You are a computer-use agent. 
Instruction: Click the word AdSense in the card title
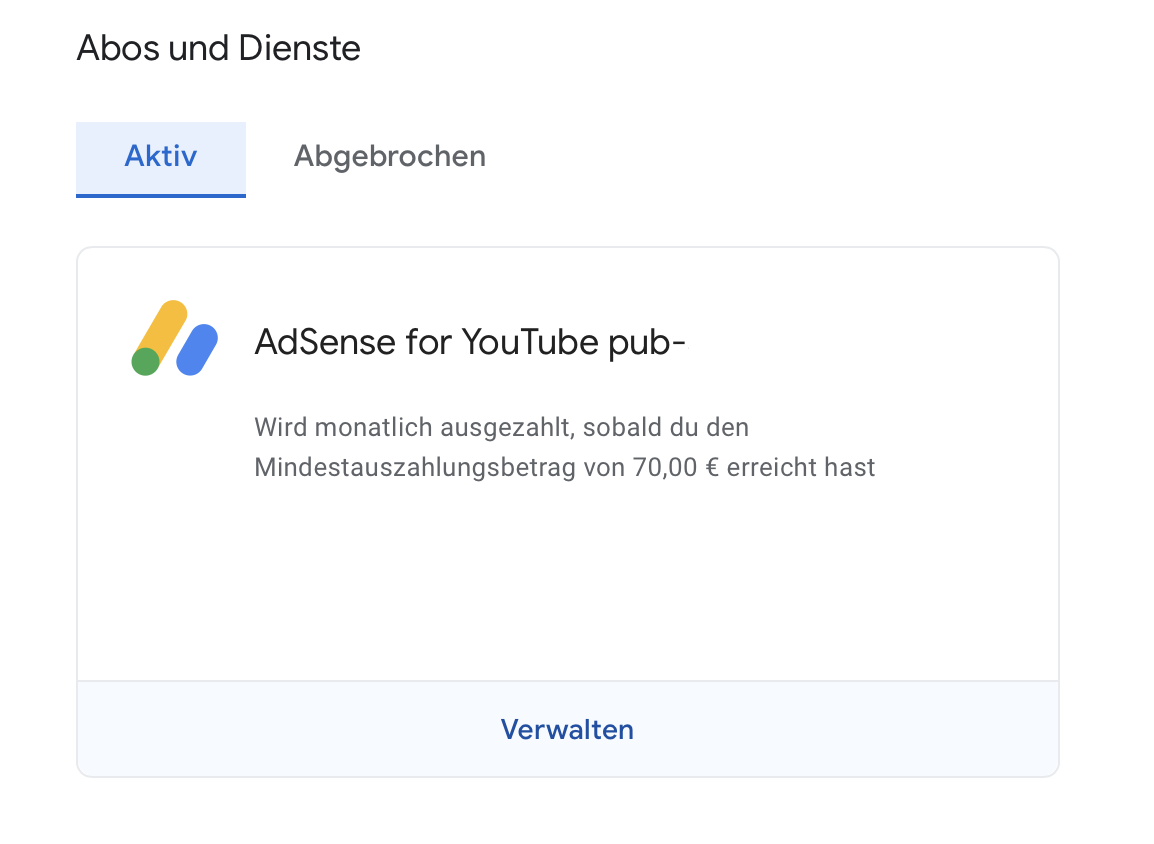325,343
